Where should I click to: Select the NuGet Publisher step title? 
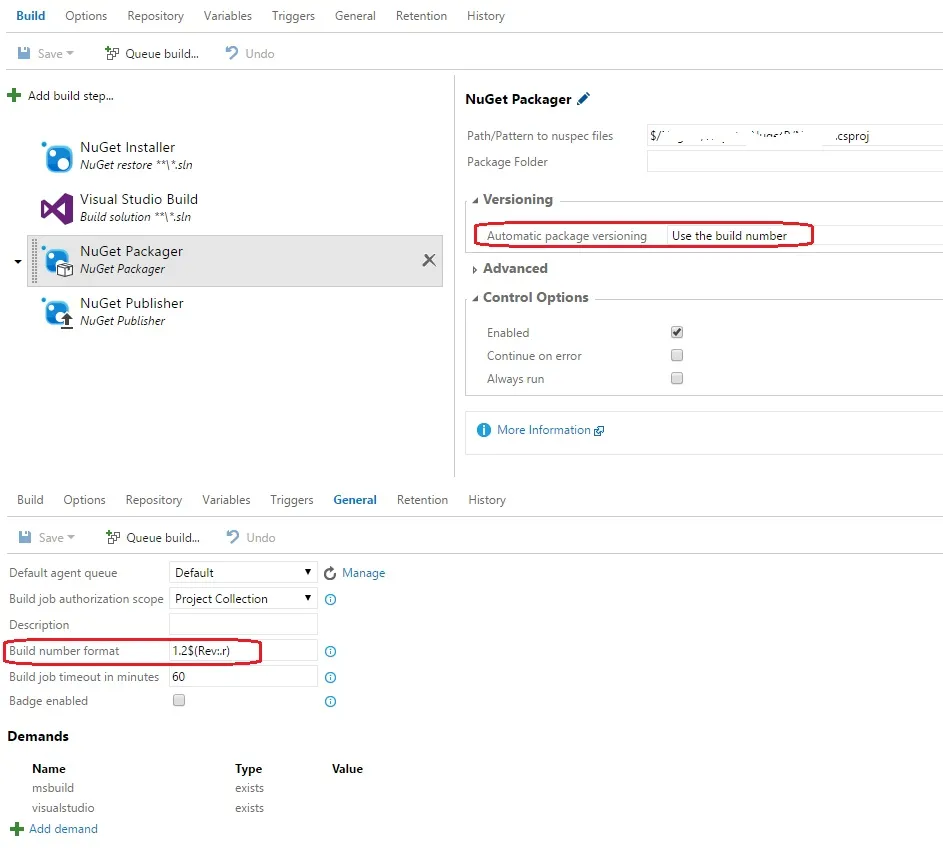132,303
